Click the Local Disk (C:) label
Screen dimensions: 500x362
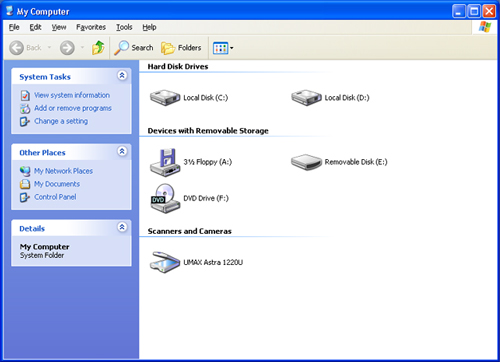coord(206,98)
